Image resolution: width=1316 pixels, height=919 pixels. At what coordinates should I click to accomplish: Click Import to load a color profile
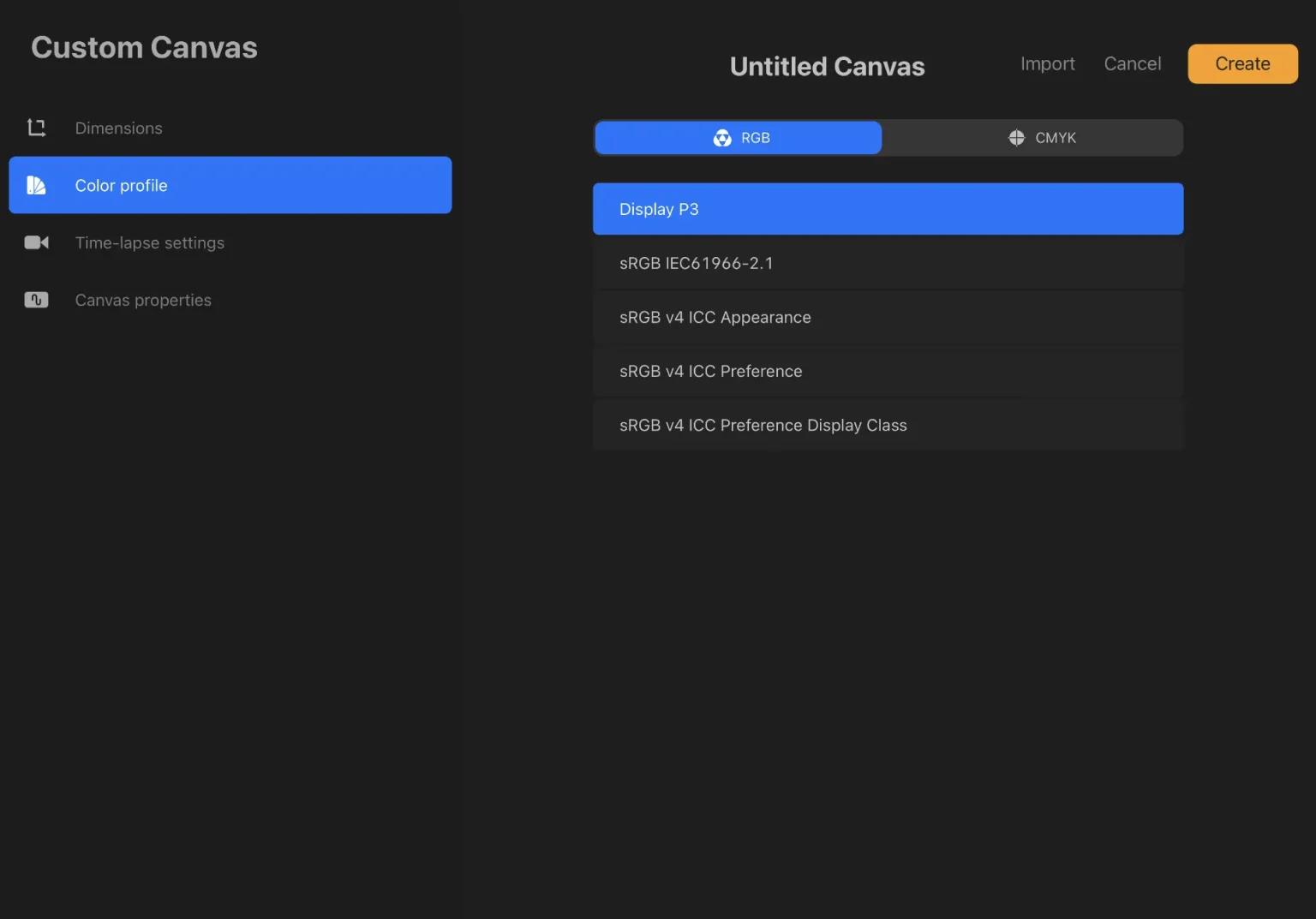click(1047, 64)
